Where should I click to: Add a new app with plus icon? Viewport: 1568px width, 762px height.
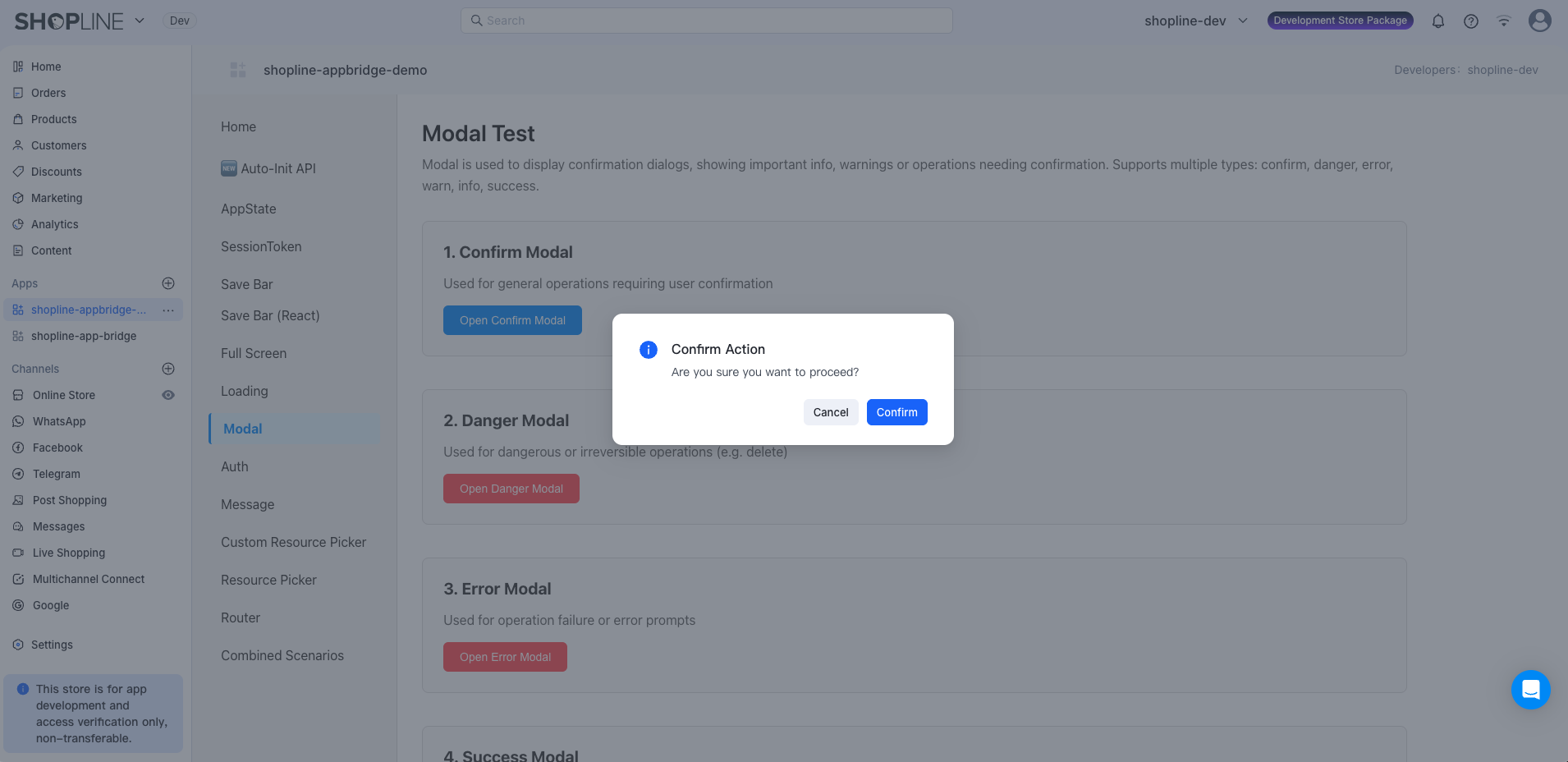pos(168,283)
